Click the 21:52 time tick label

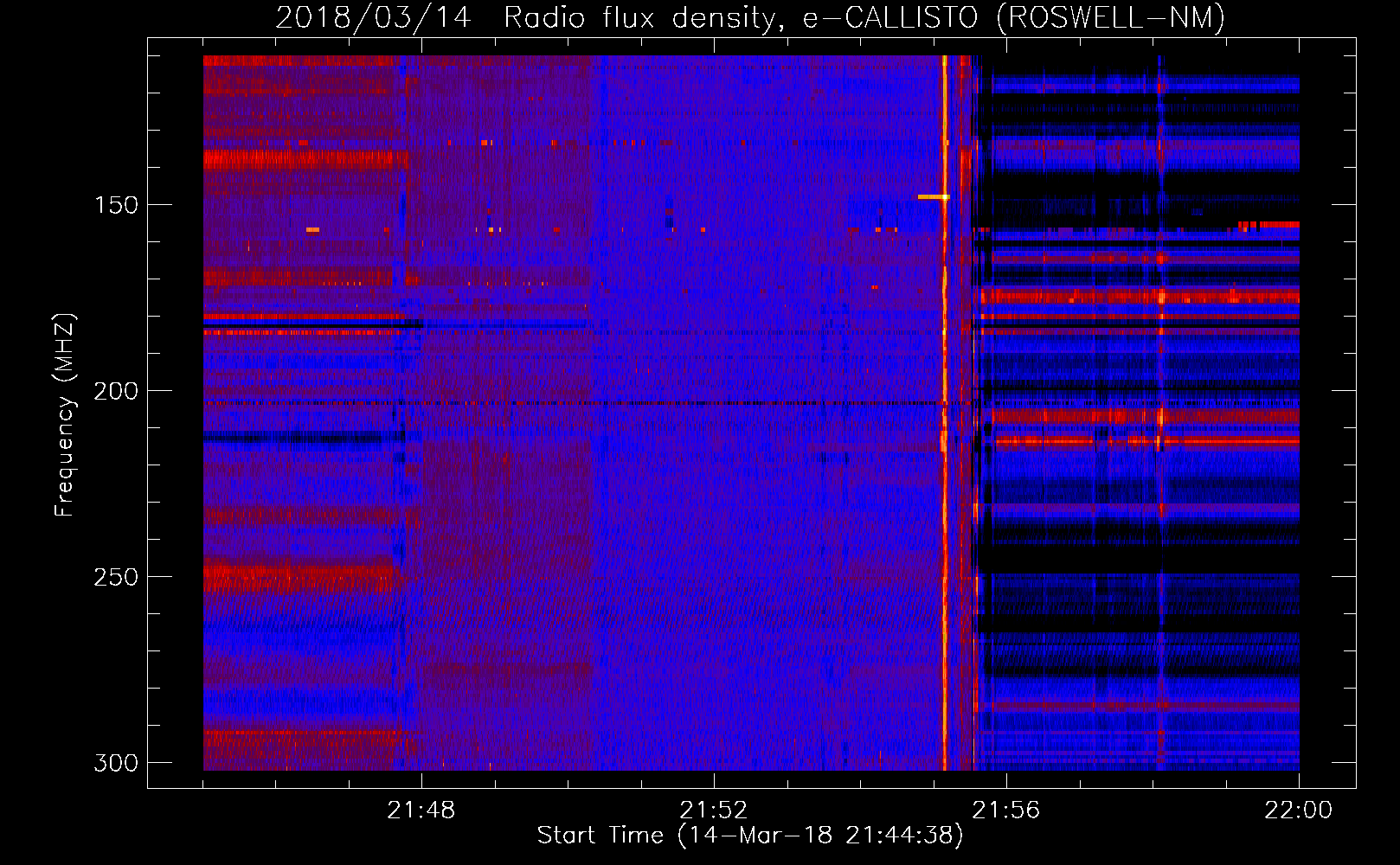pos(714,811)
